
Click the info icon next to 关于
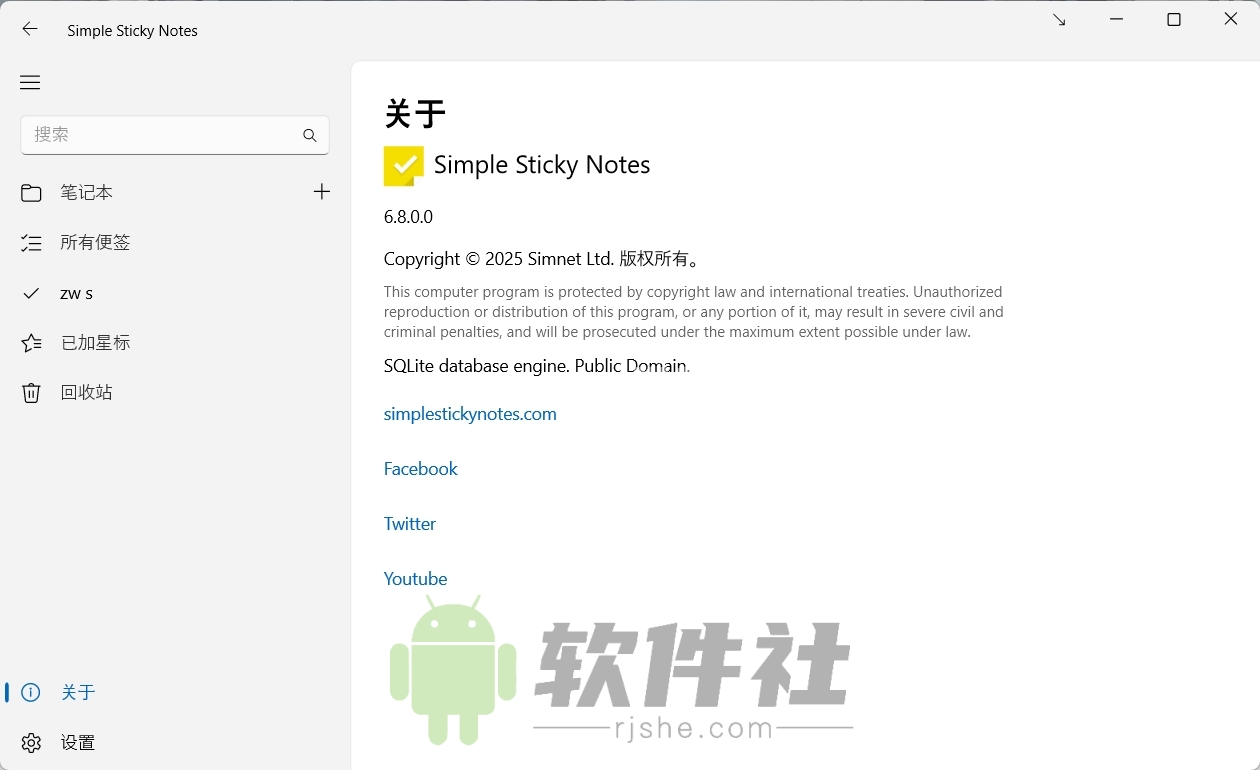point(30,692)
